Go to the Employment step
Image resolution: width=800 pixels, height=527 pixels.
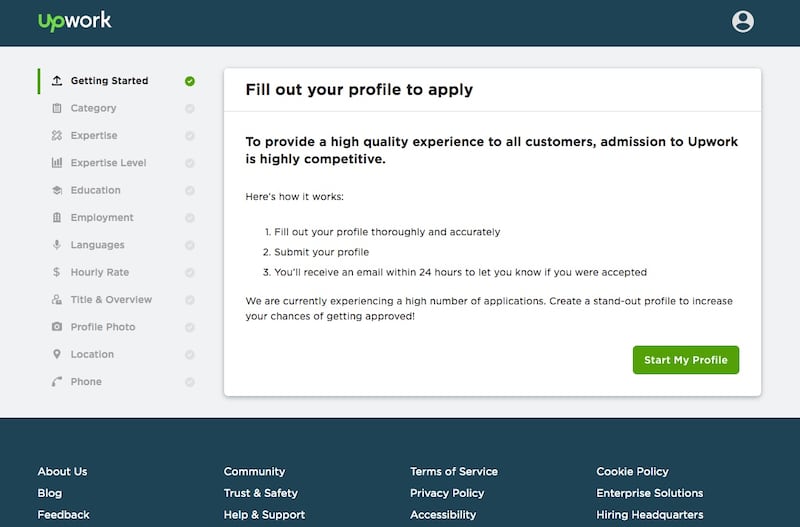click(x=102, y=217)
